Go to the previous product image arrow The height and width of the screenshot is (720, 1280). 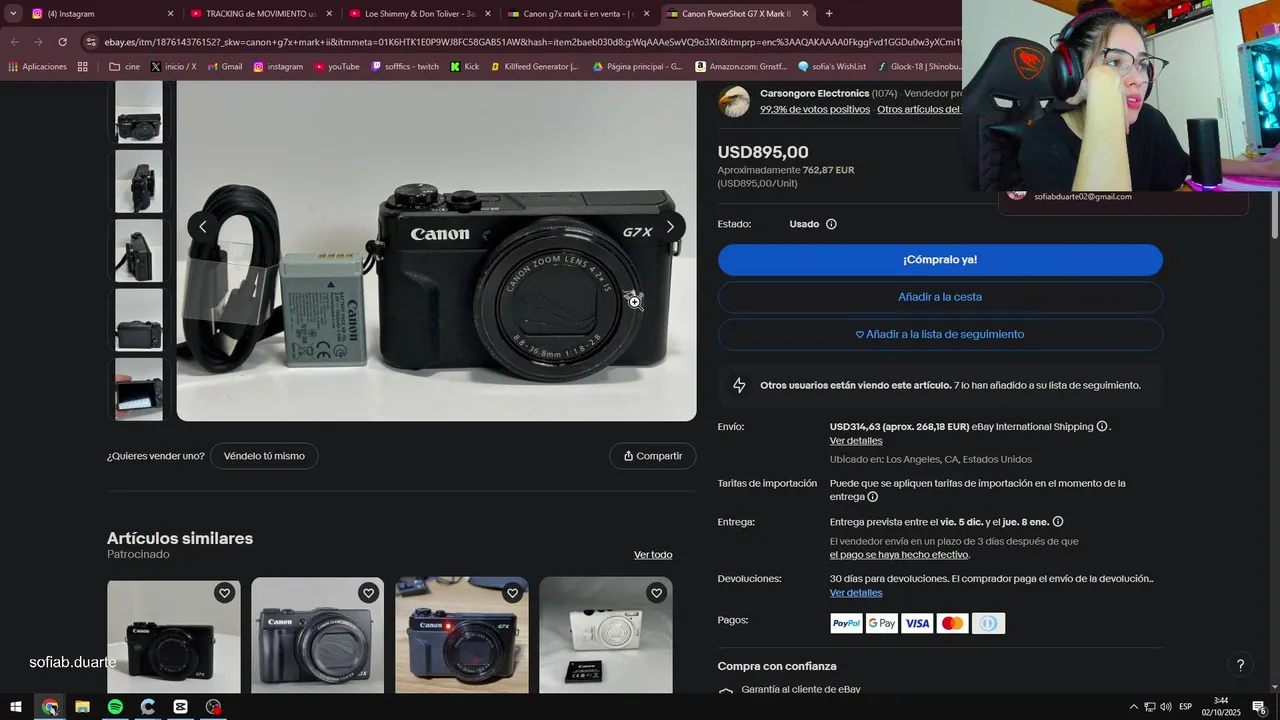(x=203, y=227)
